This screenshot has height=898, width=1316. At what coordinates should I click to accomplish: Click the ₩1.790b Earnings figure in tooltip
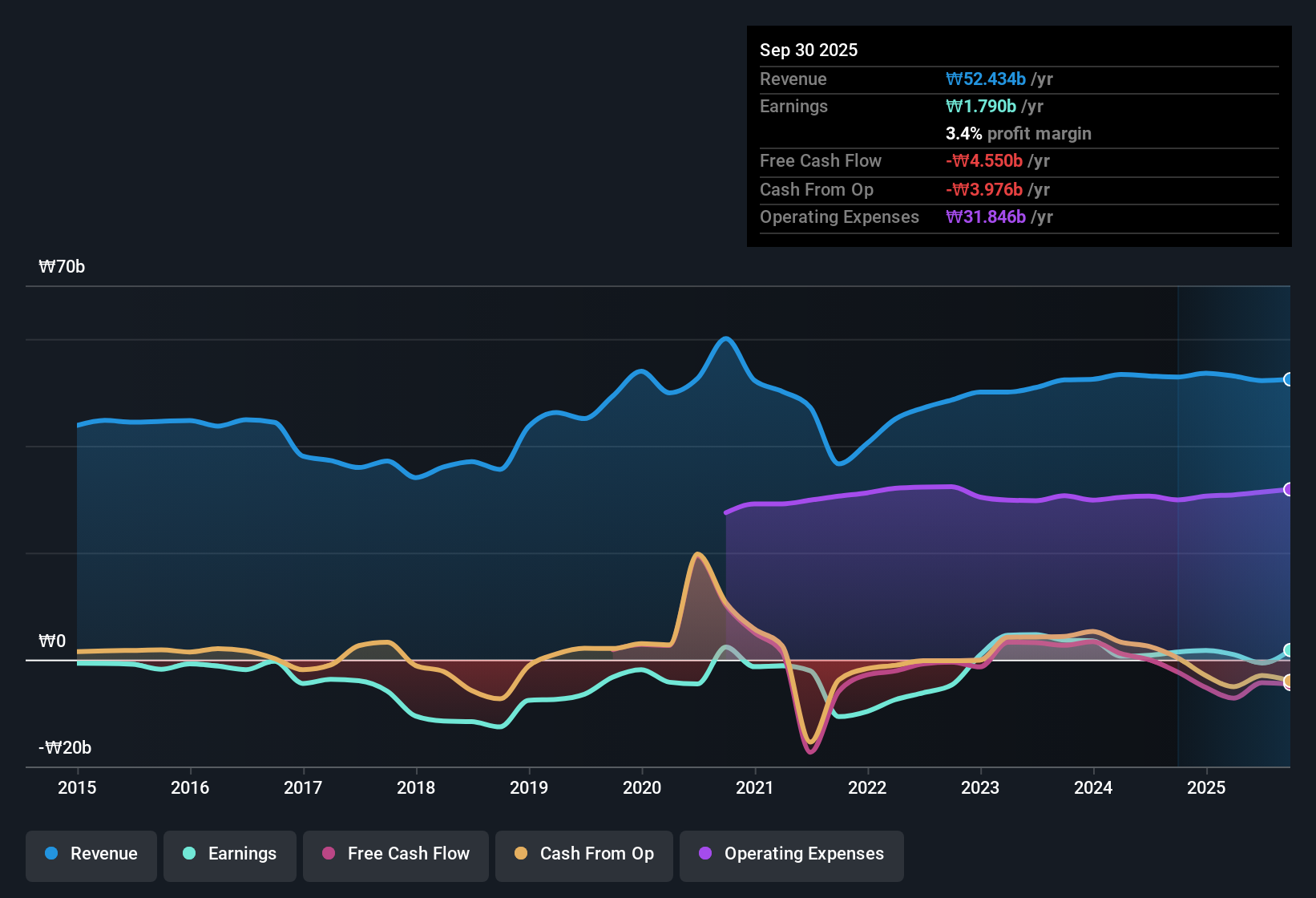pyautogui.click(x=981, y=106)
